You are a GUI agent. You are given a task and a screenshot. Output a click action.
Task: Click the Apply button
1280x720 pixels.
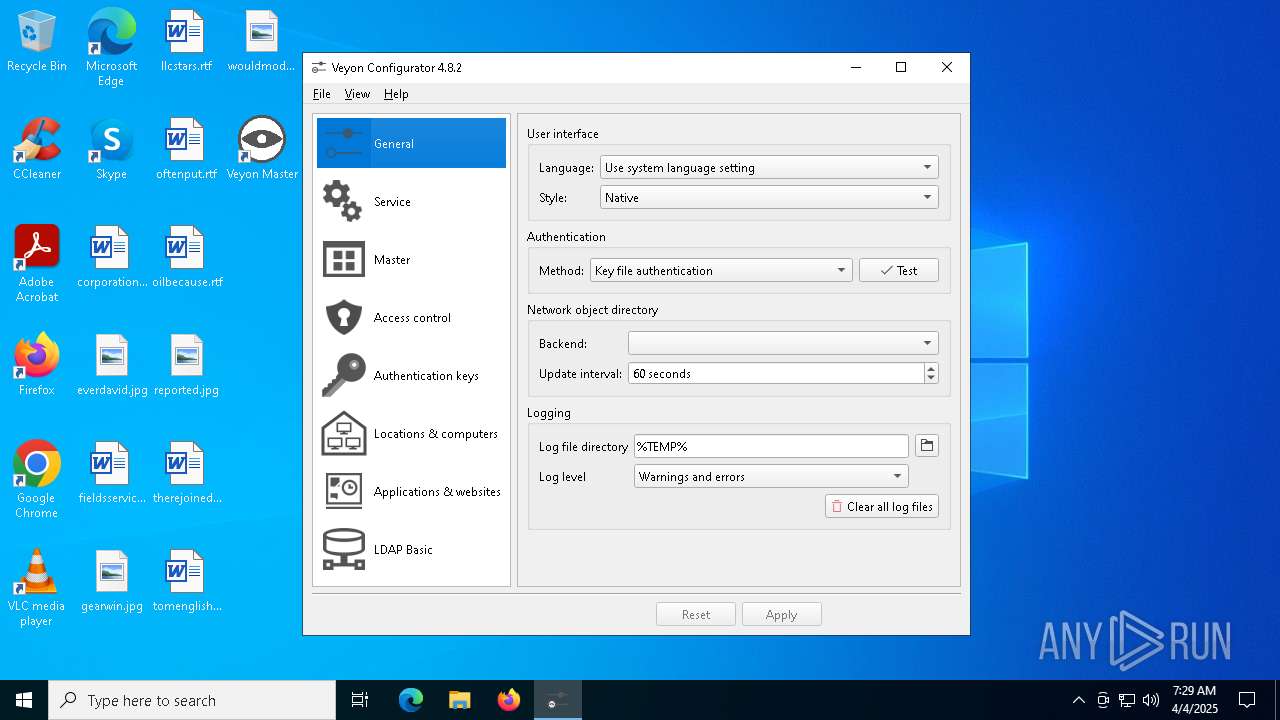coord(782,615)
